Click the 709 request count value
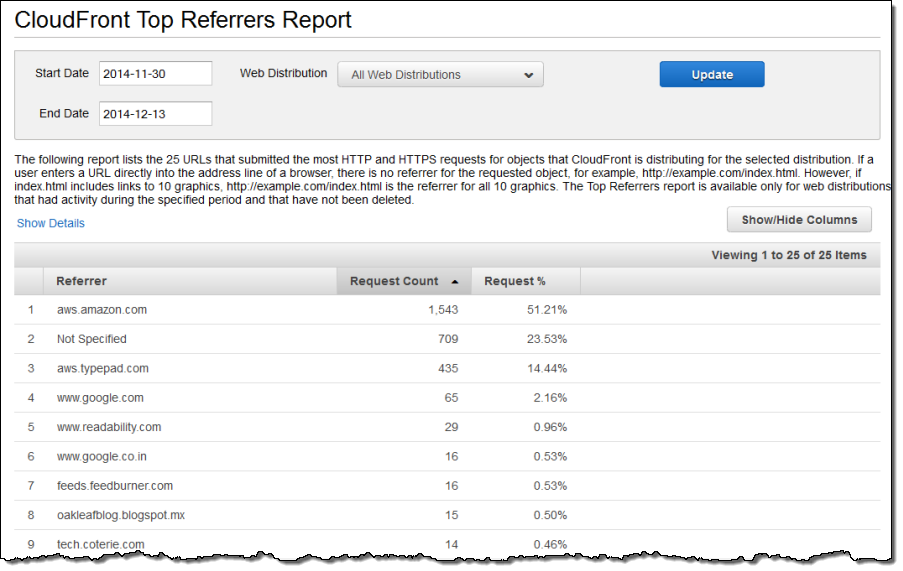Screen dimensions: 903x571 point(448,339)
